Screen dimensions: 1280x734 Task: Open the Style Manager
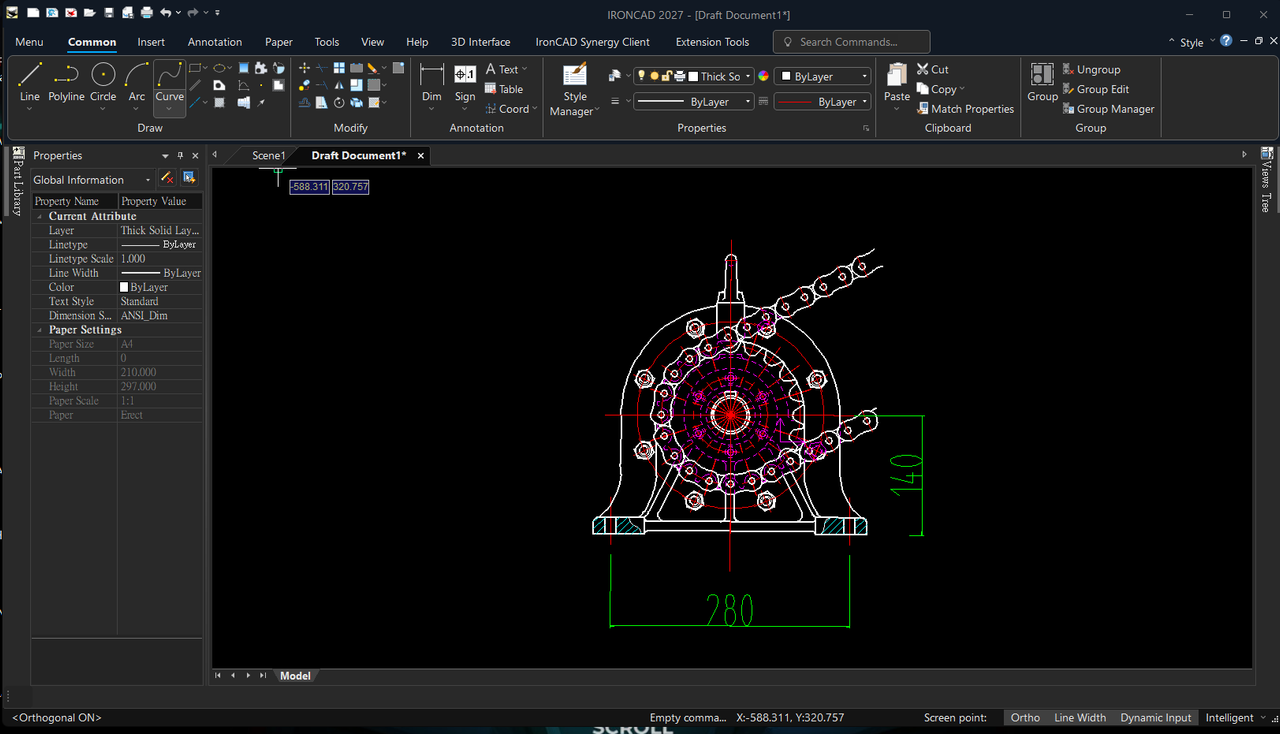click(x=575, y=88)
